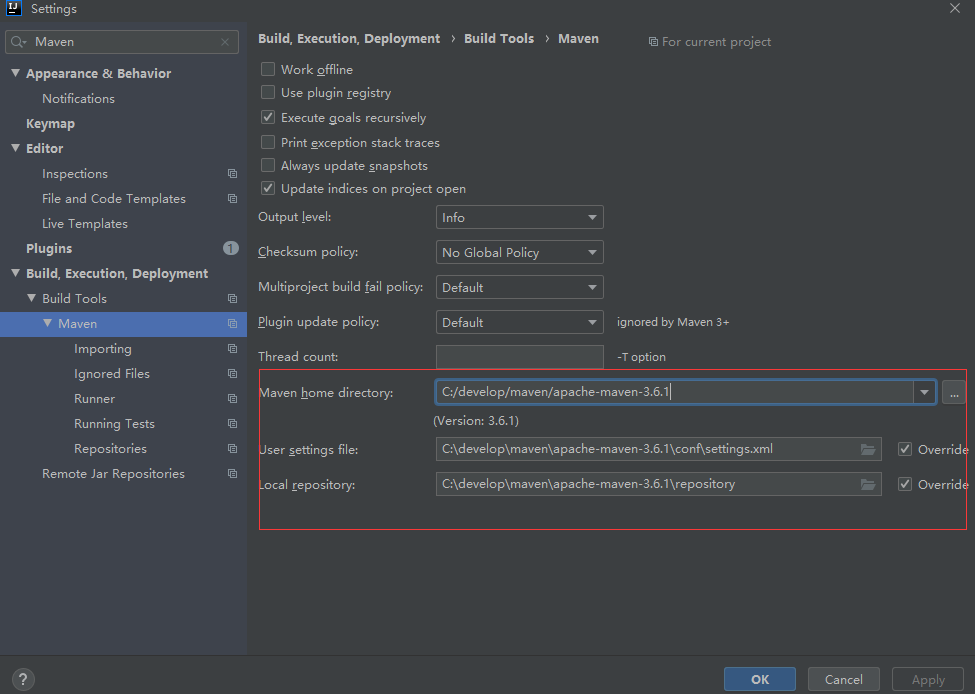Select Importing under Maven
The height and width of the screenshot is (694, 975).
point(103,348)
